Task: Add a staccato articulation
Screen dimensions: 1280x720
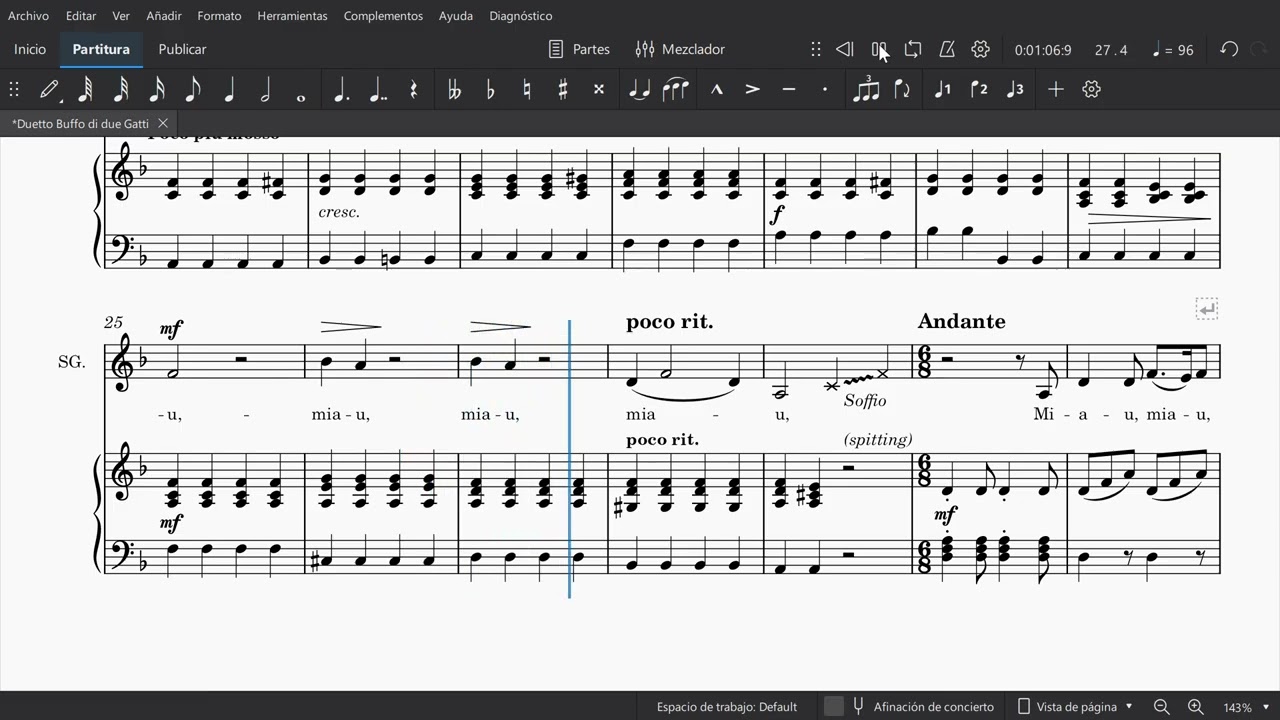Action: click(824, 89)
